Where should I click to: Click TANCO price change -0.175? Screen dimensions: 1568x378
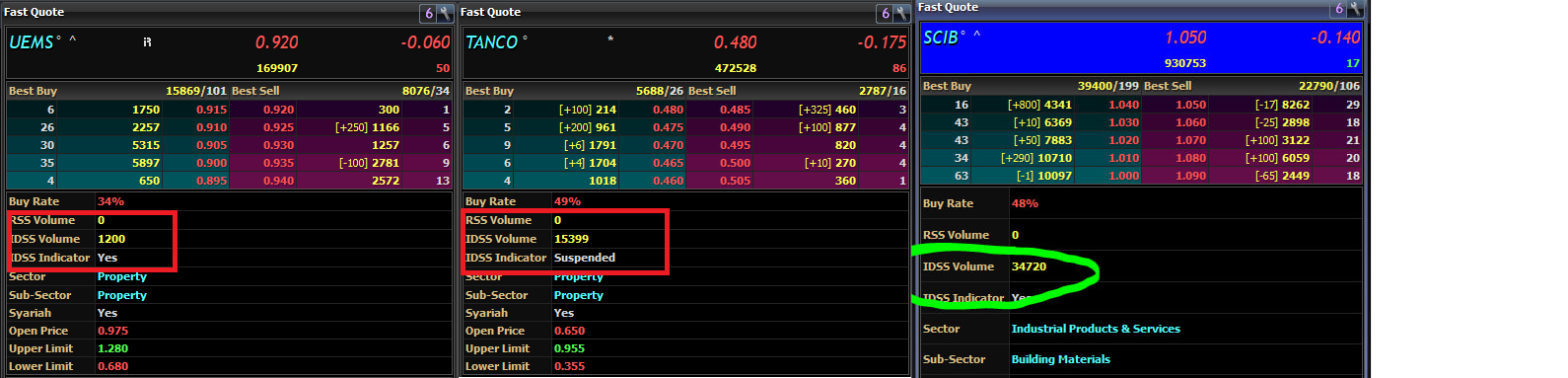[x=882, y=42]
